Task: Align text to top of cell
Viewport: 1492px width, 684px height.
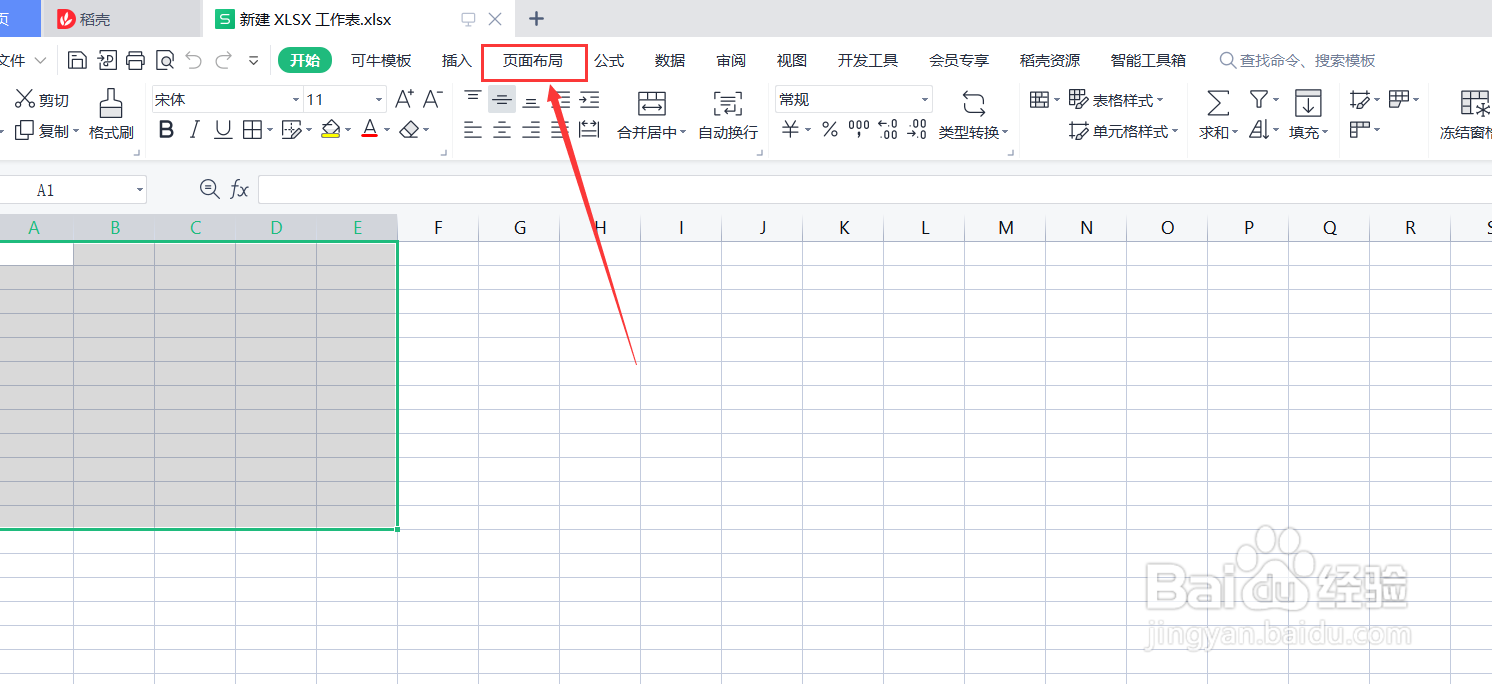Action: tap(473, 98)
